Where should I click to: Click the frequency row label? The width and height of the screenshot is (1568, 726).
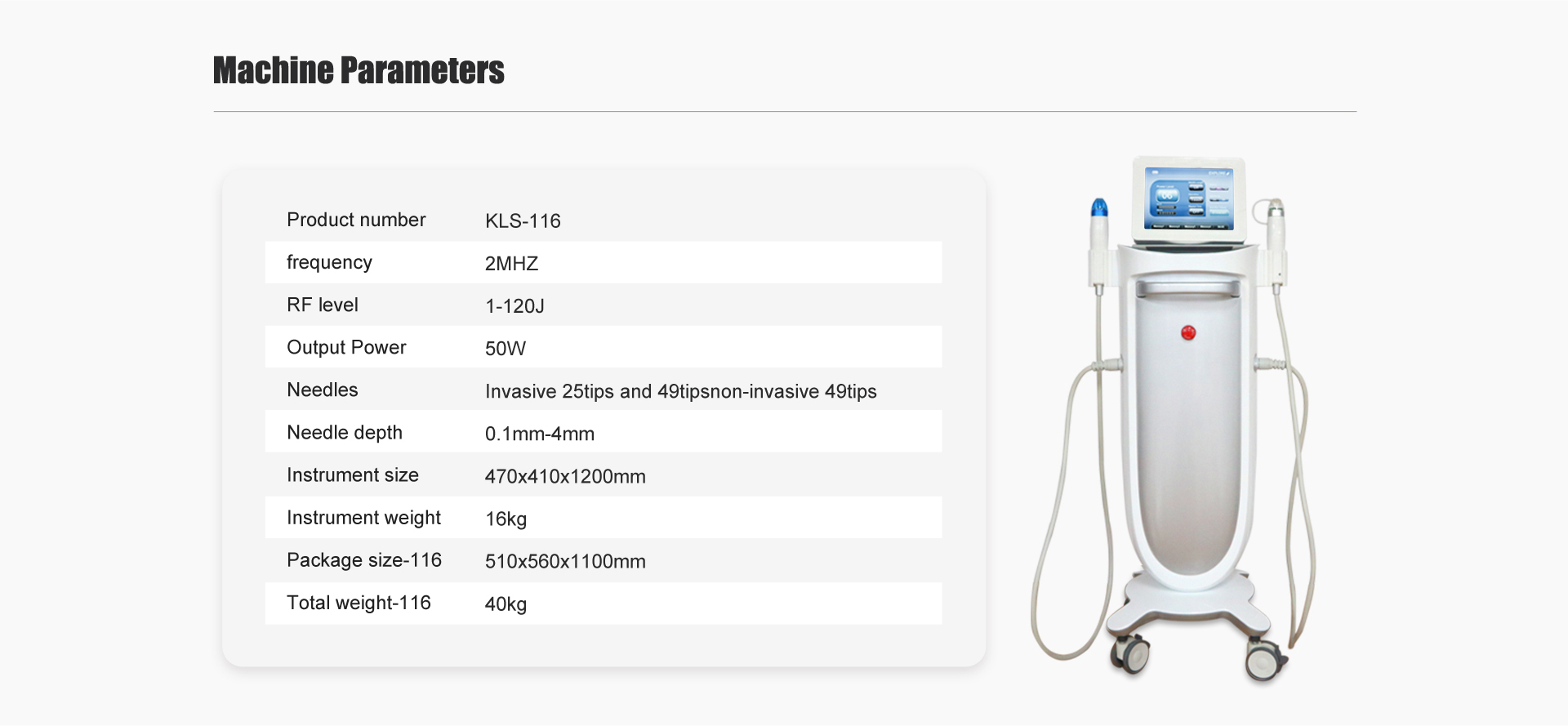point(329,263)
